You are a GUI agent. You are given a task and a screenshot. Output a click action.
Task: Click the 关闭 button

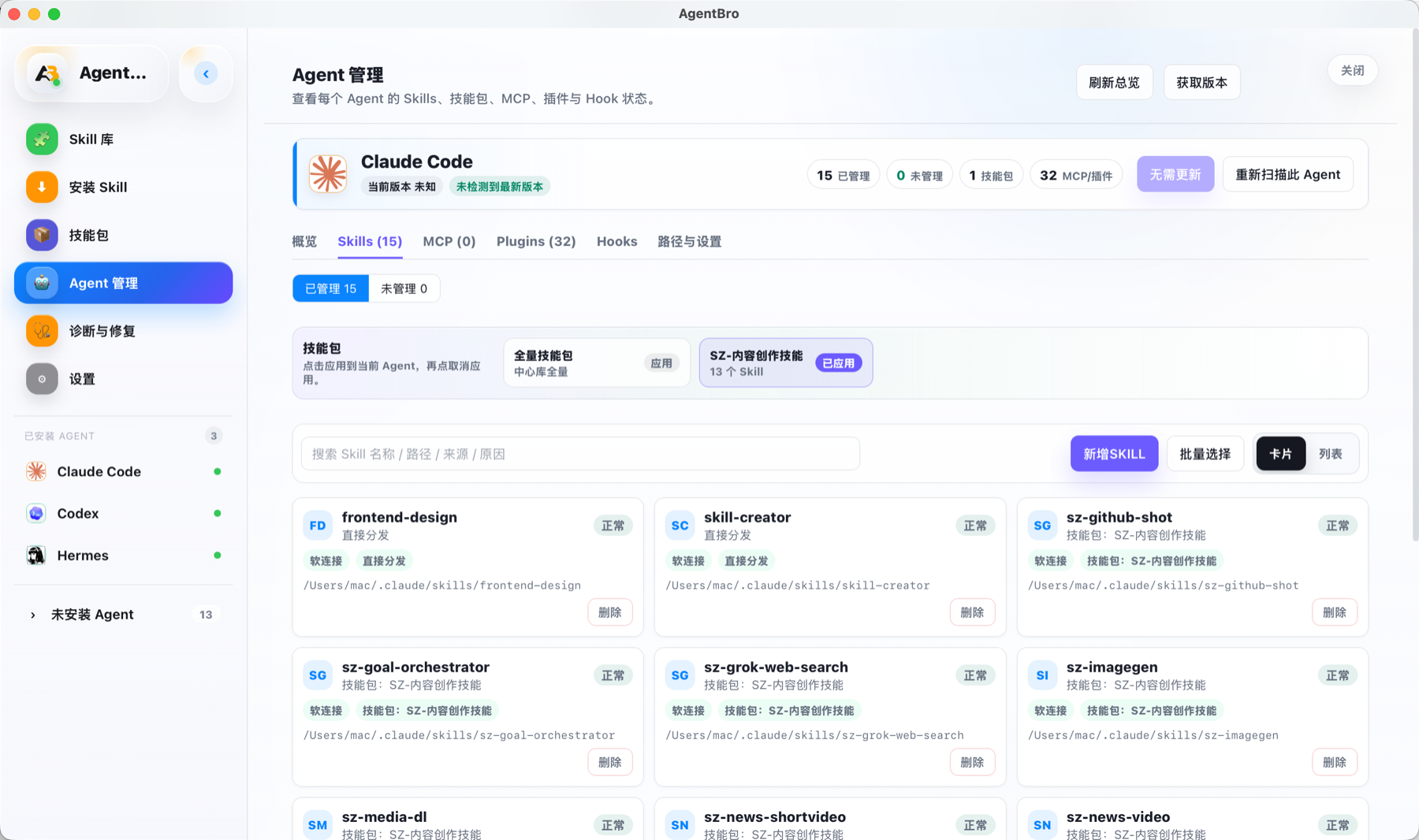[1353, 70]
